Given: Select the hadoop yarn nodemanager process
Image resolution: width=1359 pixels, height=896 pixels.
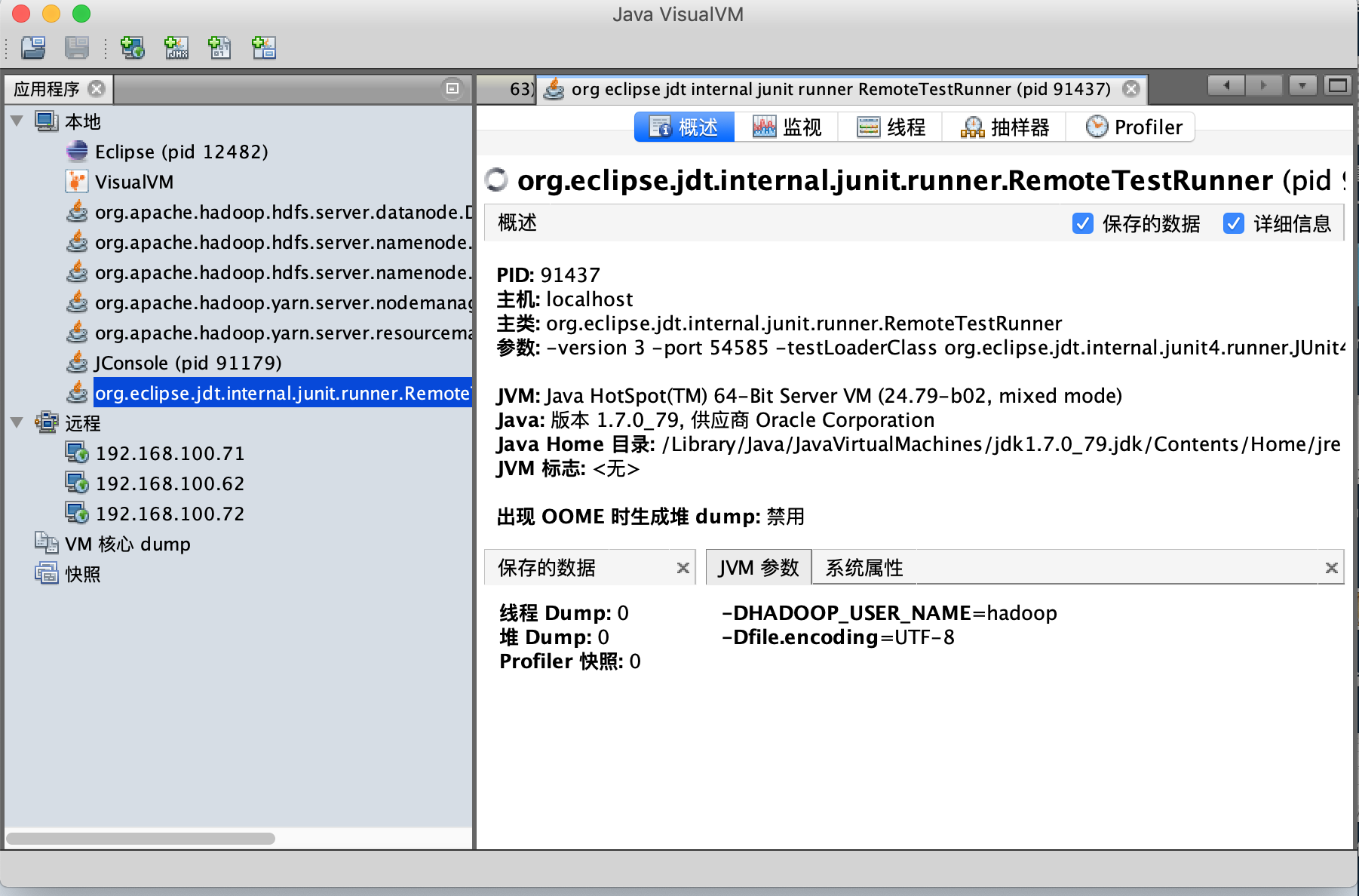Looking at the screenshot, I should (x=283, y=302).
